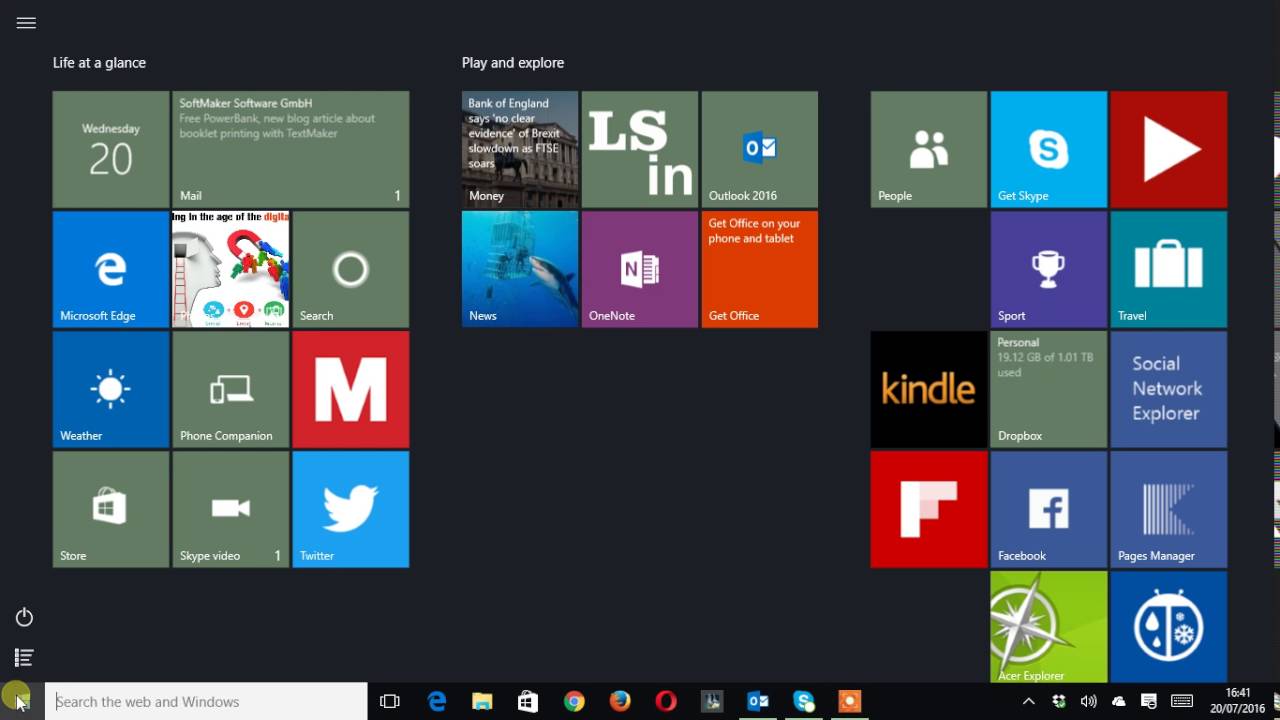Image resolution: width=1280 pixels, height=720 pixels.
Task: Launch the Acer Explorer tile
Action: (1049, 627)
